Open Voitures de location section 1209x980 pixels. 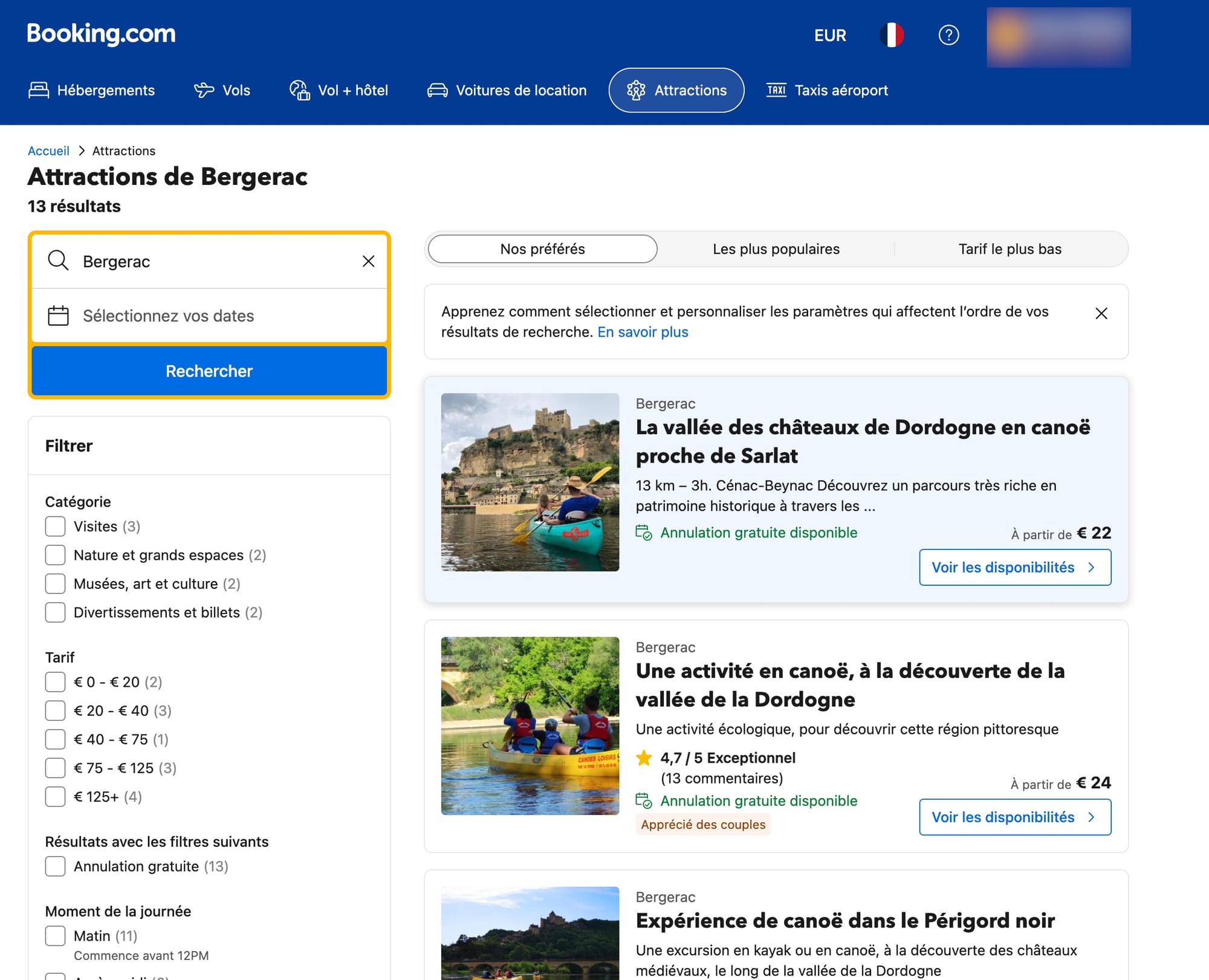click(507, 90)
